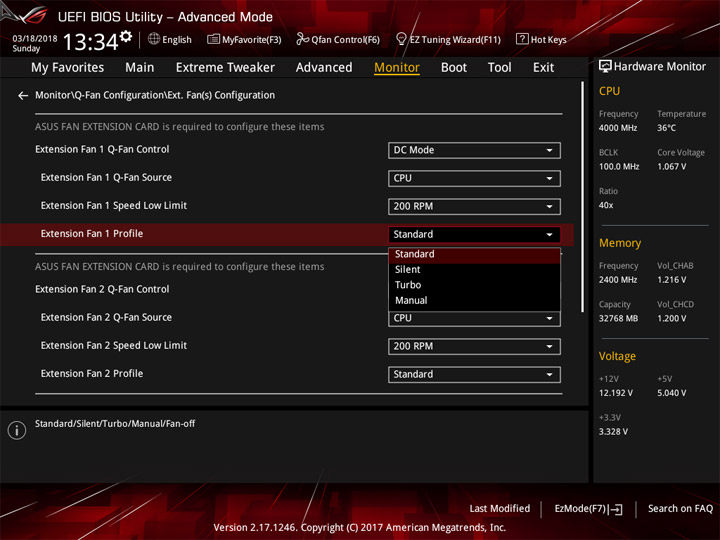Click the Voltage section heading
The height and width of the screenshot is (540, 720).
(x=617, y=356)
